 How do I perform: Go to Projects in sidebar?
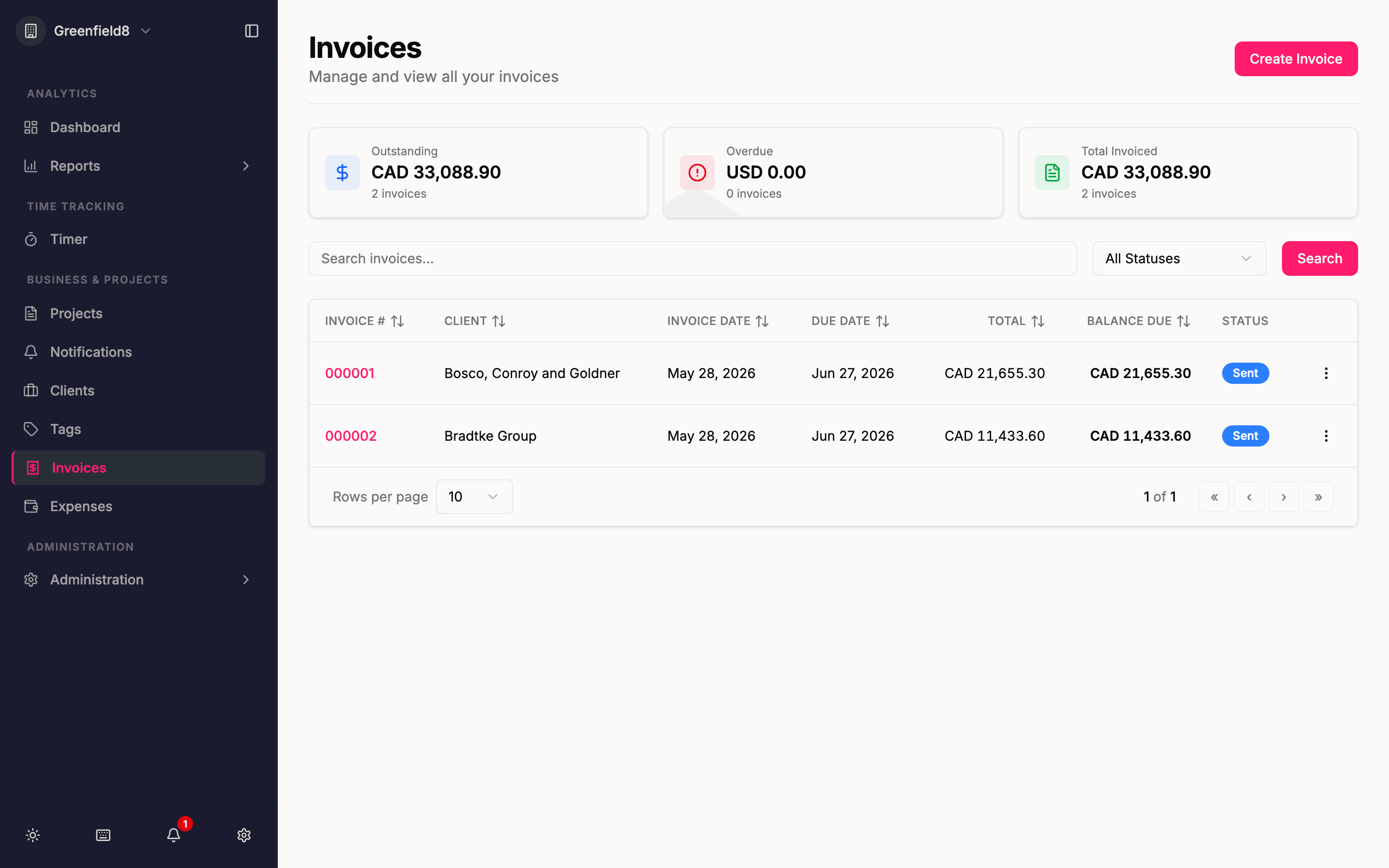point(139,313)
